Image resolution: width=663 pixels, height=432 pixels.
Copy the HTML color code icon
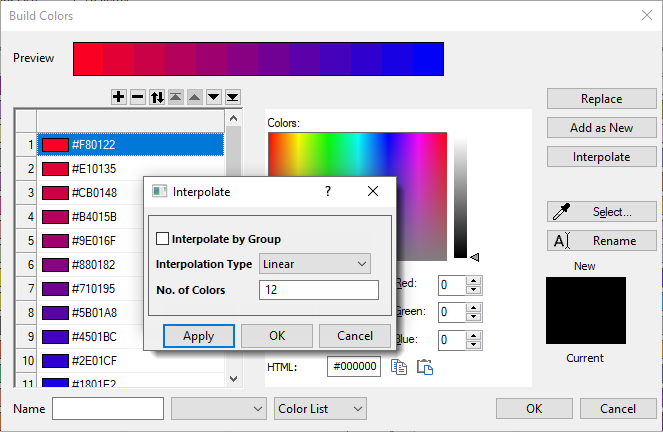[399, 367]
